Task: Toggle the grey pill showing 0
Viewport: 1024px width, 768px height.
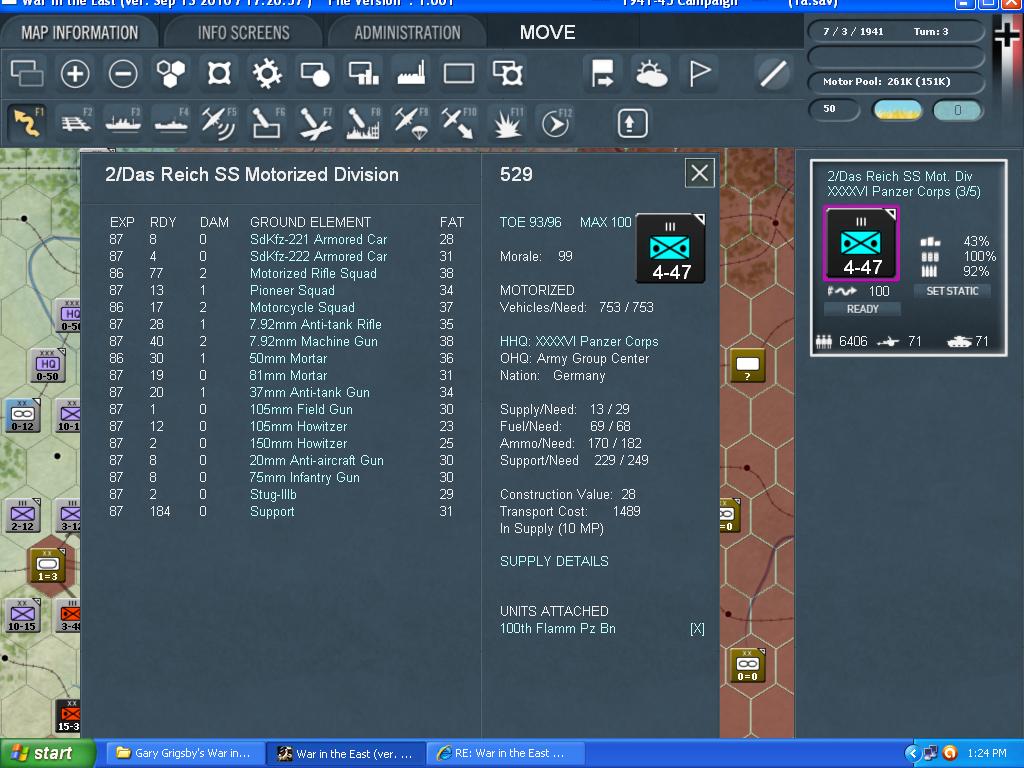Action: pos(957,110)
